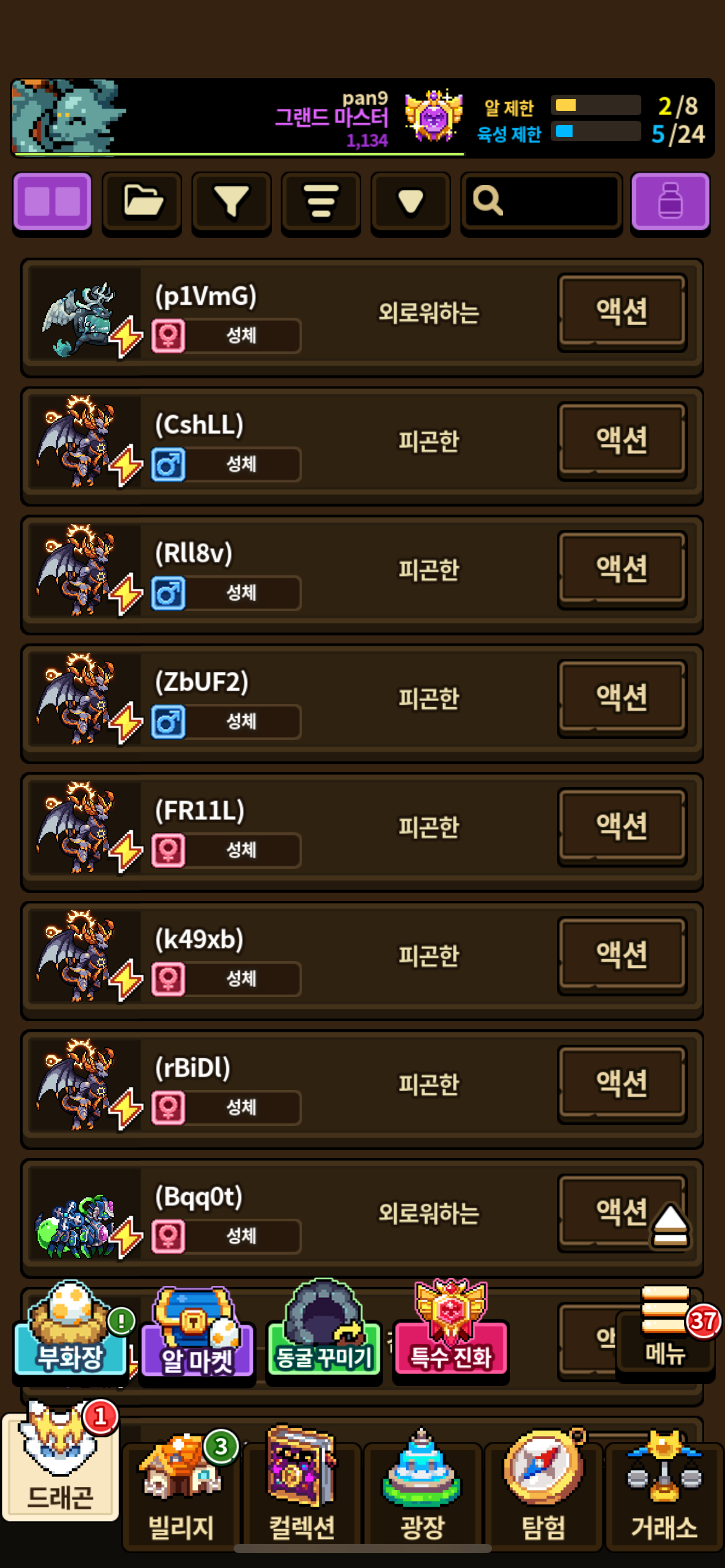Image resolution: width=725 pixels, height=1568 pixels.
Task: Switch to the 빌리지 tab
Action: click(181, 1492)
